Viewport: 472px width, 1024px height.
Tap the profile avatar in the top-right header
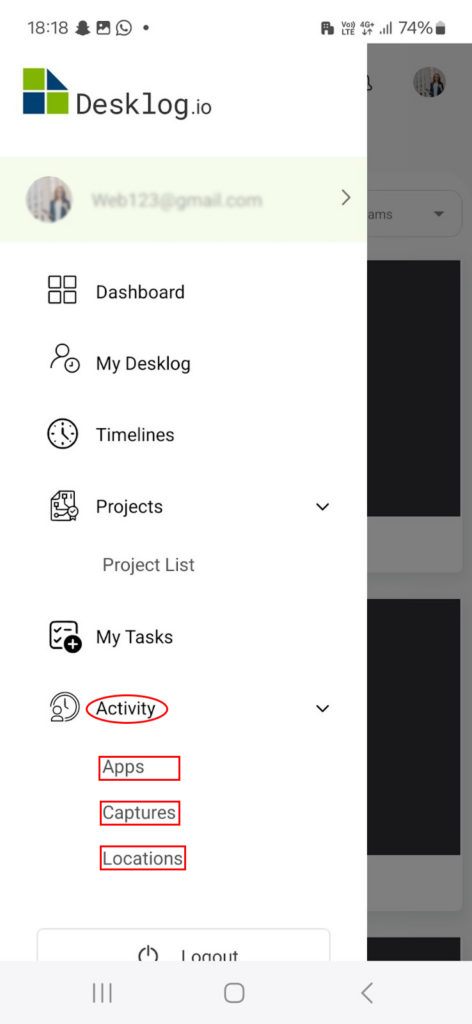pyautogui.click(x=430, y=82)
